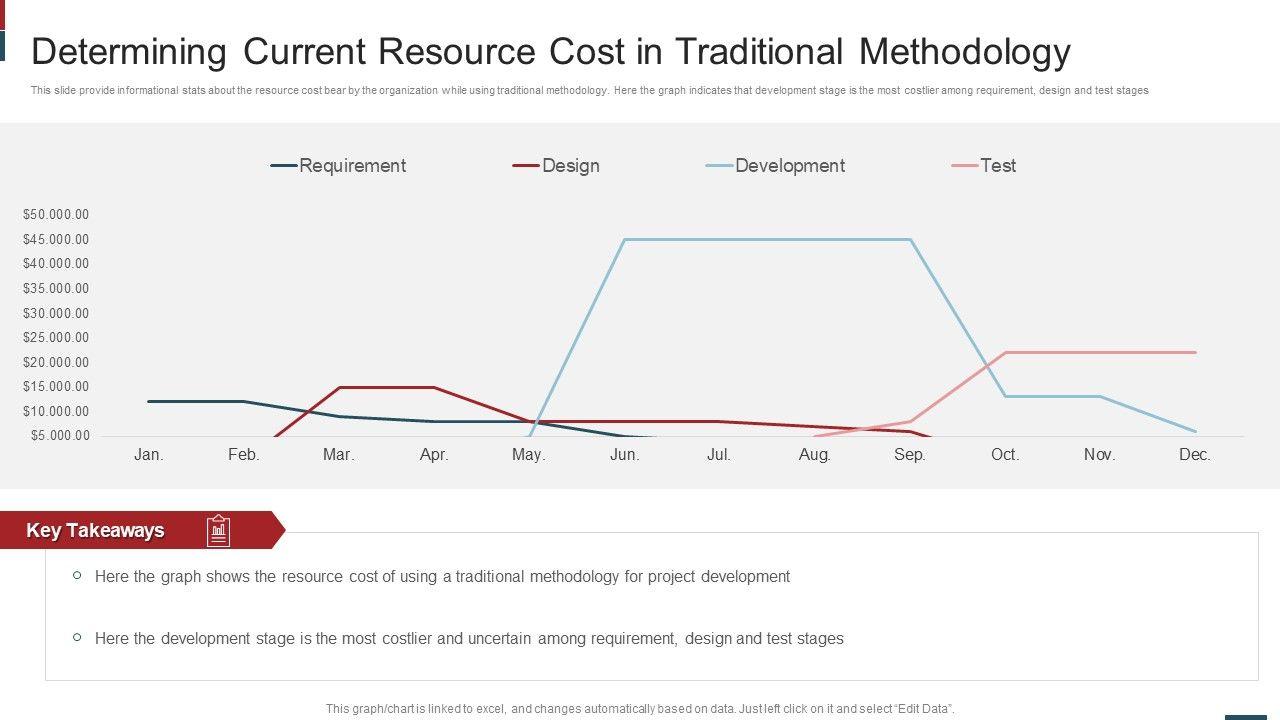Viewport: 1280px width, 720px height.
Task: Click the Key Takeaways clipboard icon
Action: point(218,531)
